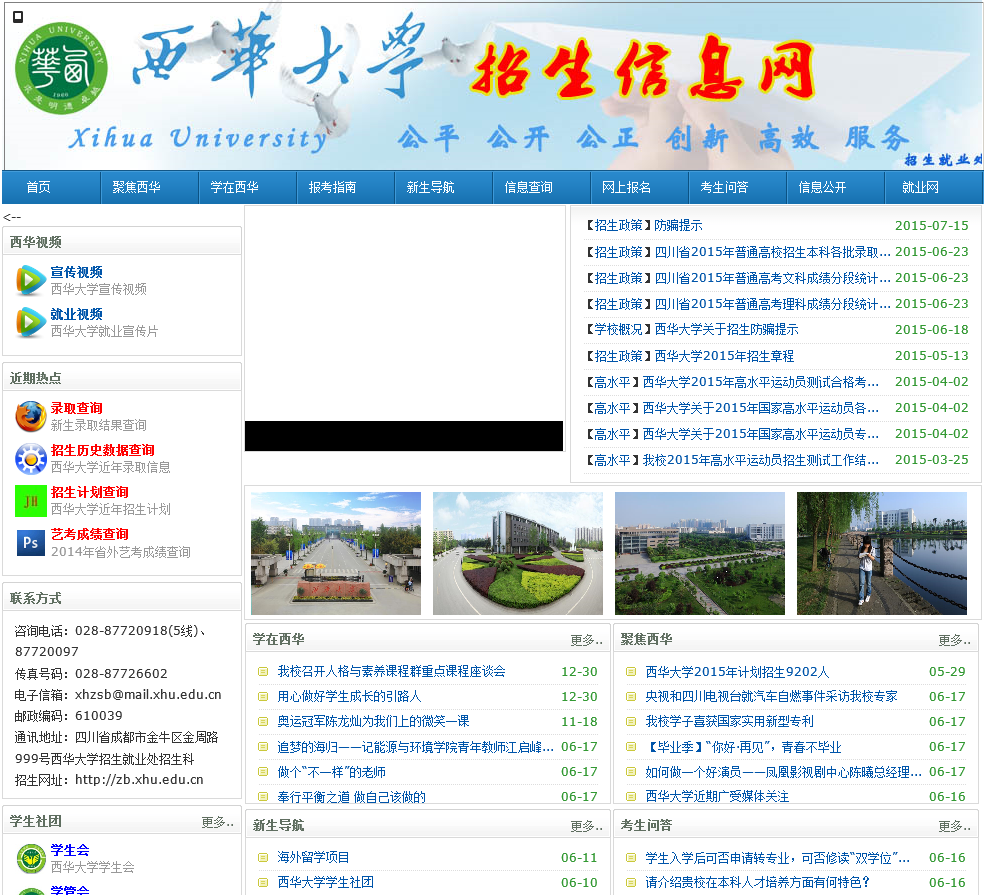Screen dimensions: 984x895
Task: Open 央视和四川电视台就汽车自燃事件采访我校专家 article
Action: 771,697
